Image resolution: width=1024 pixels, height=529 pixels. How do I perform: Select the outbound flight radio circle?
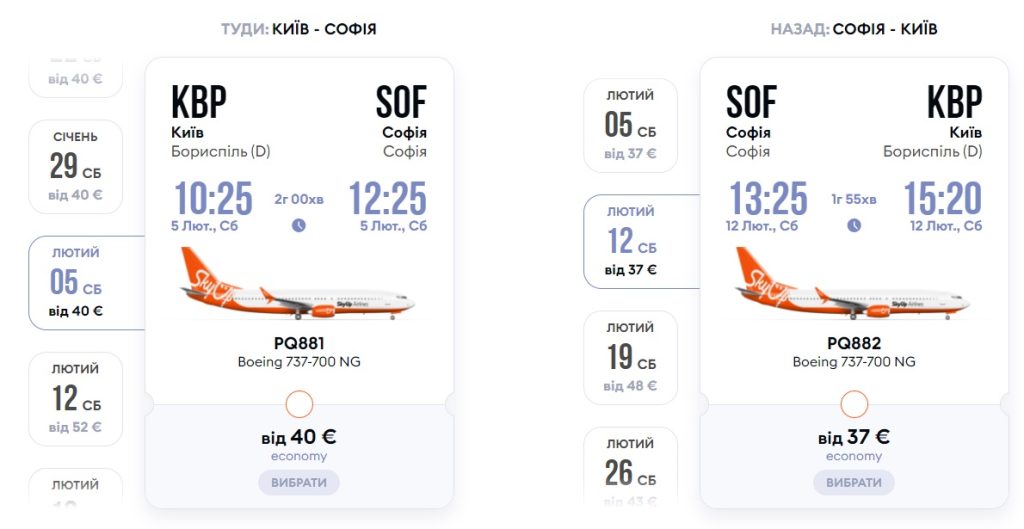coord(299,404)
